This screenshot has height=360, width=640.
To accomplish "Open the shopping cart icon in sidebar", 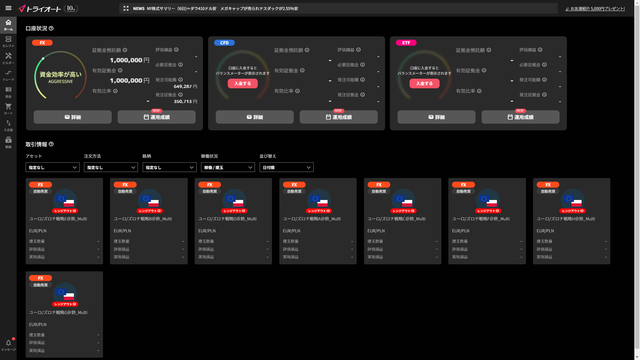I will click(x=8, y=108).
